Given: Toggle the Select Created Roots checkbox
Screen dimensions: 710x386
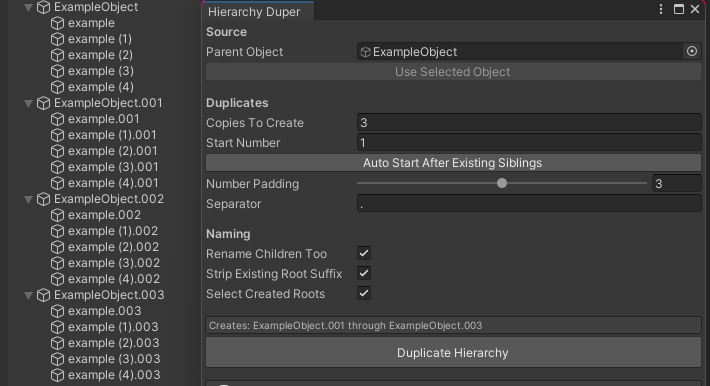Looking at the screenshot, I should point(364,293).
